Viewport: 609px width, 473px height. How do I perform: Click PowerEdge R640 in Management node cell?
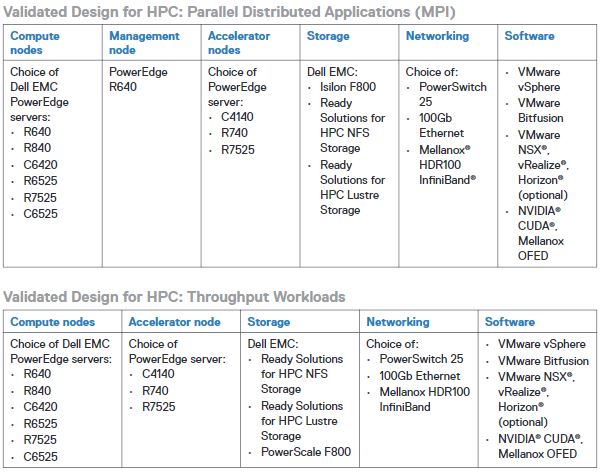[138, 79]
